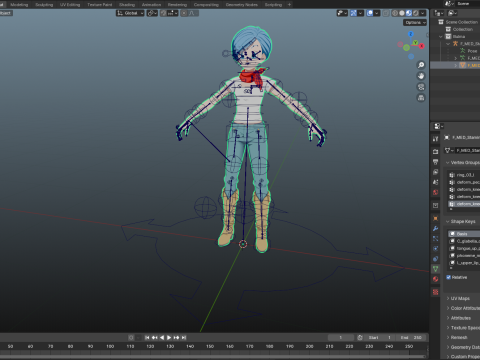Viewport: 480px width, 360px height.
Task: Switch to the Shading workspace tab
Action: 127,5
